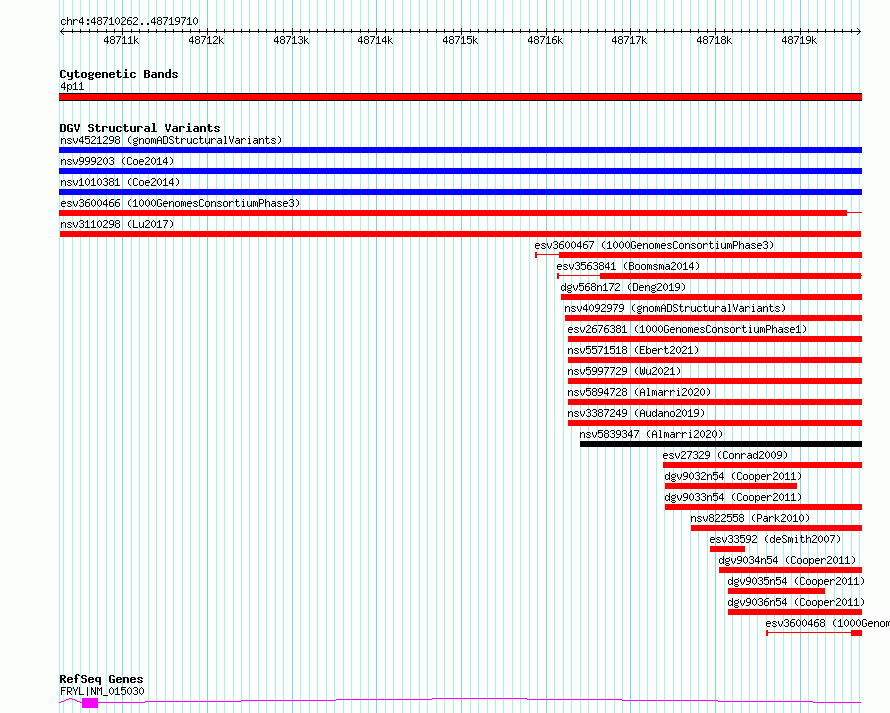
Task: Click the nsv4521298 gnomAD variant label
Action: (x=171, y=140)
